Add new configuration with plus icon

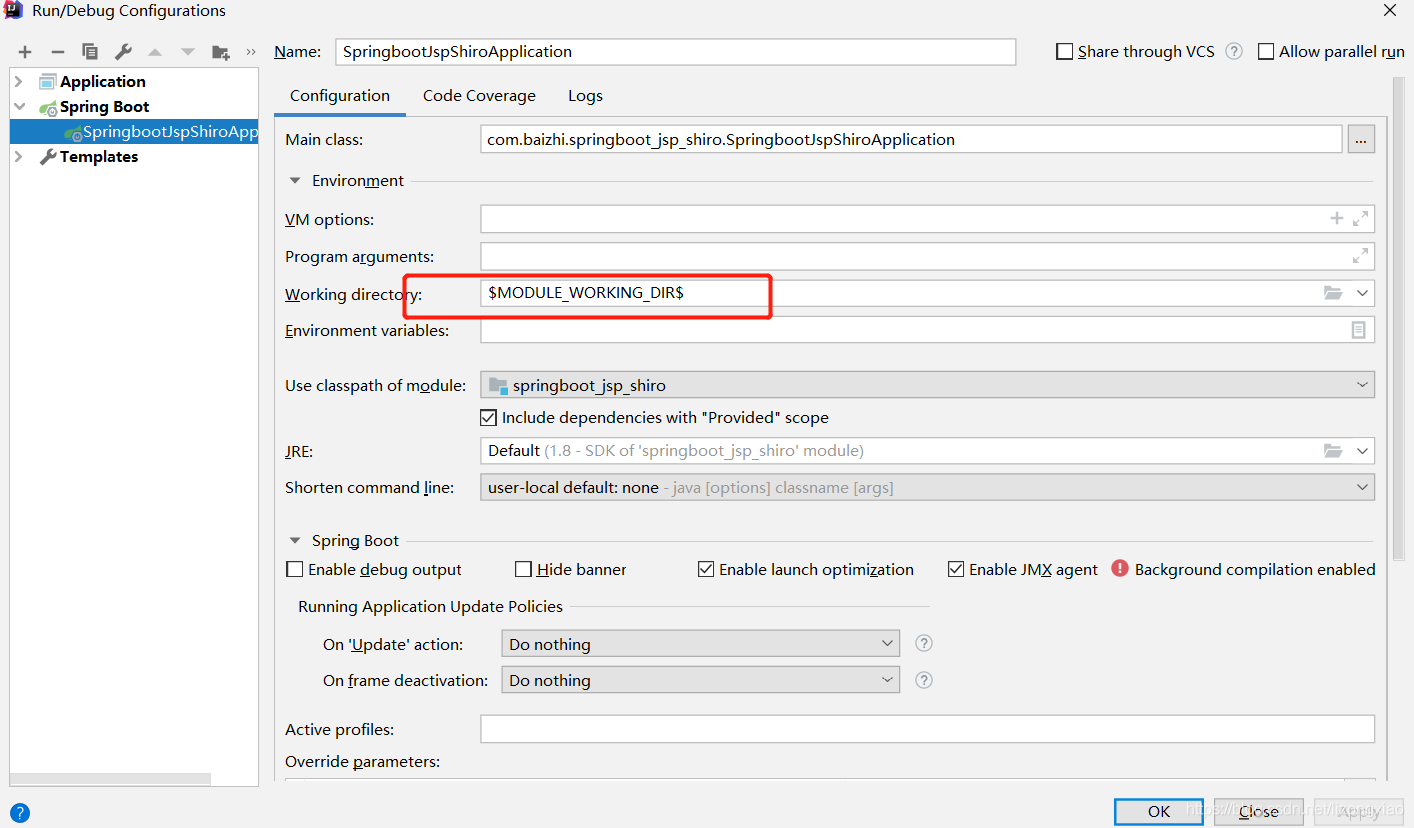(25, 52)
